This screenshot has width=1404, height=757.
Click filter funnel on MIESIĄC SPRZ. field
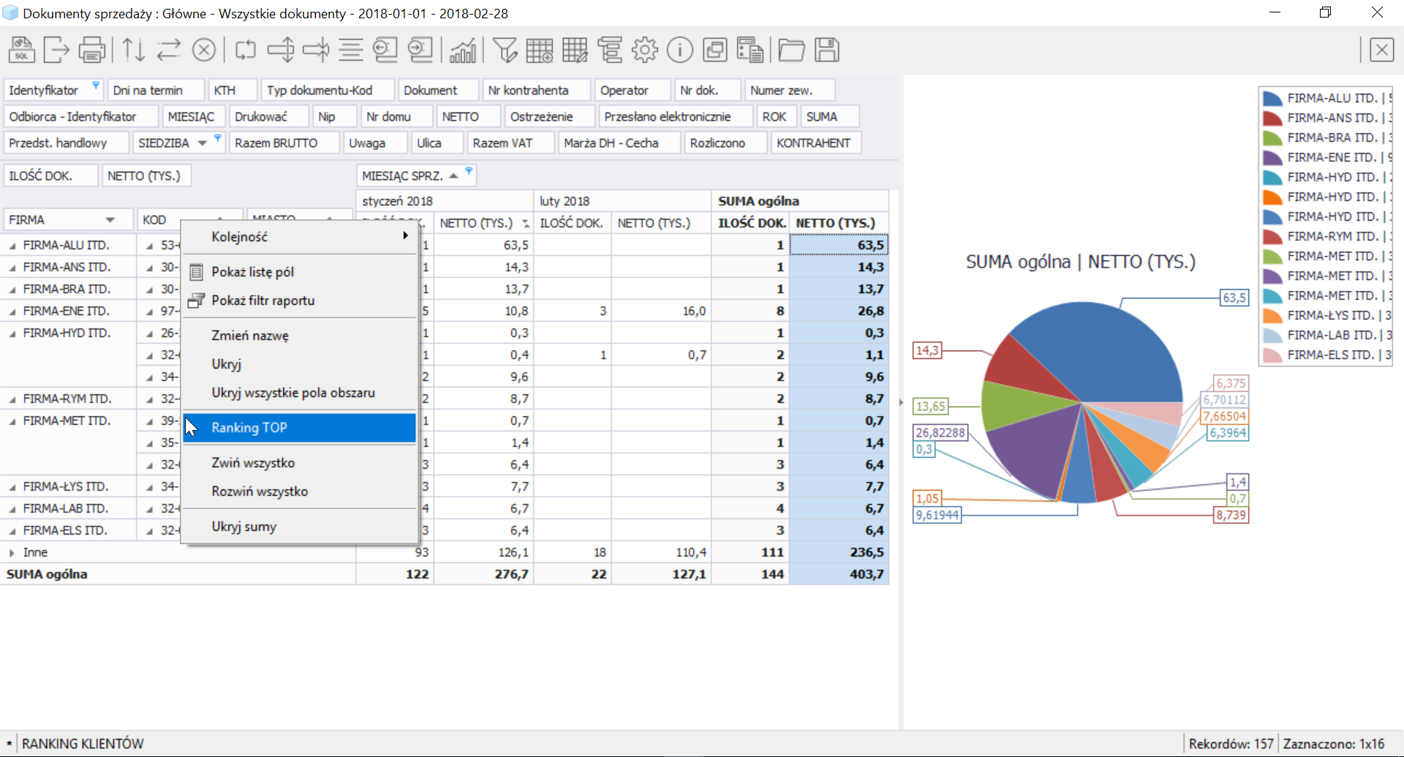pos(468,172)
